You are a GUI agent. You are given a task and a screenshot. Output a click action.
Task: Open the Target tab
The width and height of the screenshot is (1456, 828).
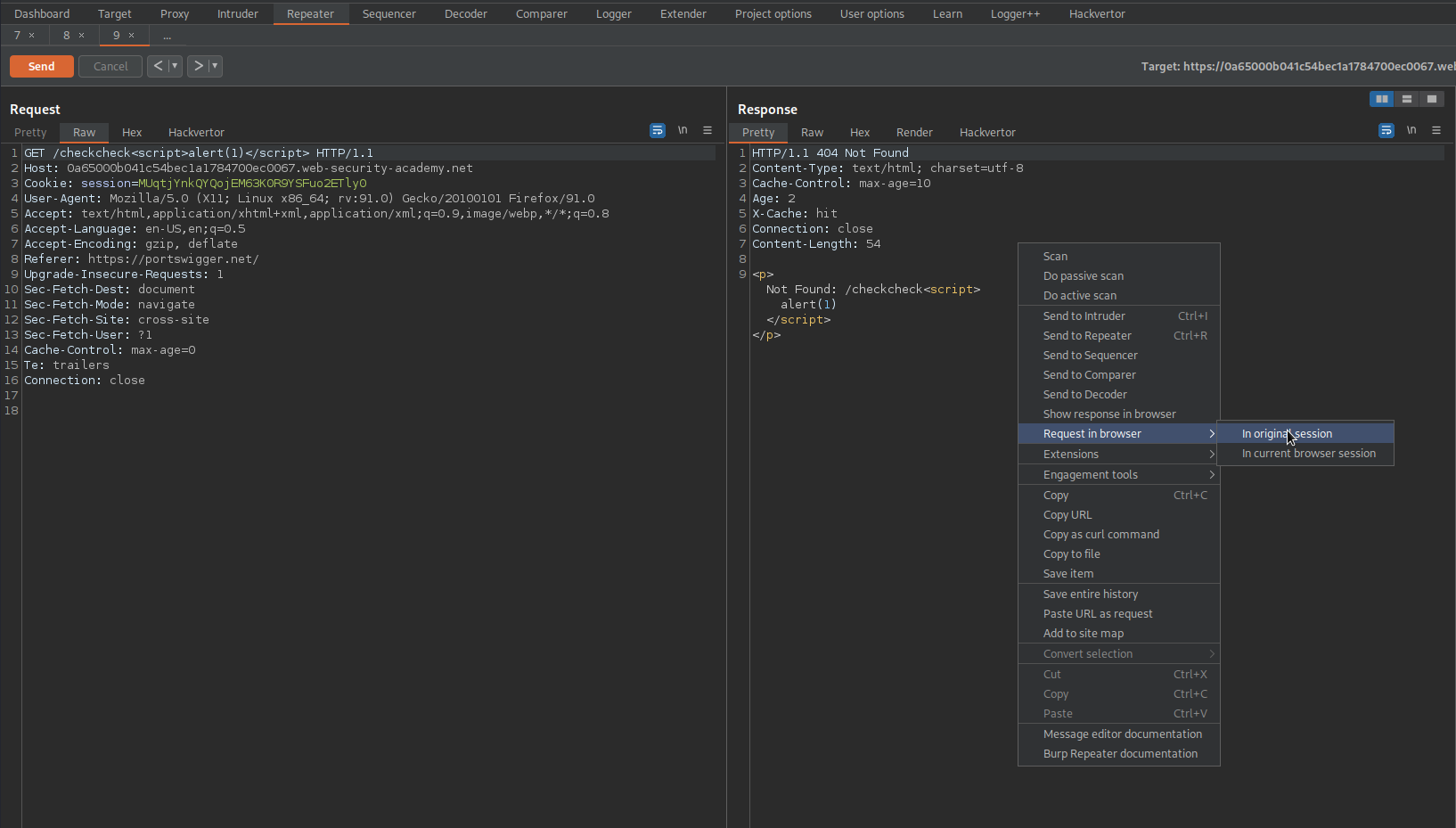[x=114, y=13]
